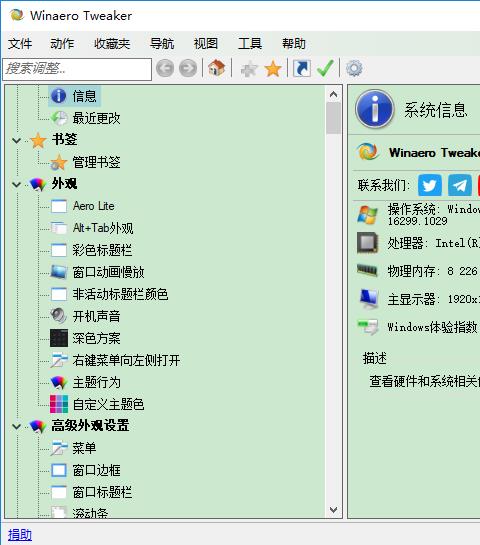Click the dark square icon for 深色方案
The image size is (480, 545).
(59, 338)
